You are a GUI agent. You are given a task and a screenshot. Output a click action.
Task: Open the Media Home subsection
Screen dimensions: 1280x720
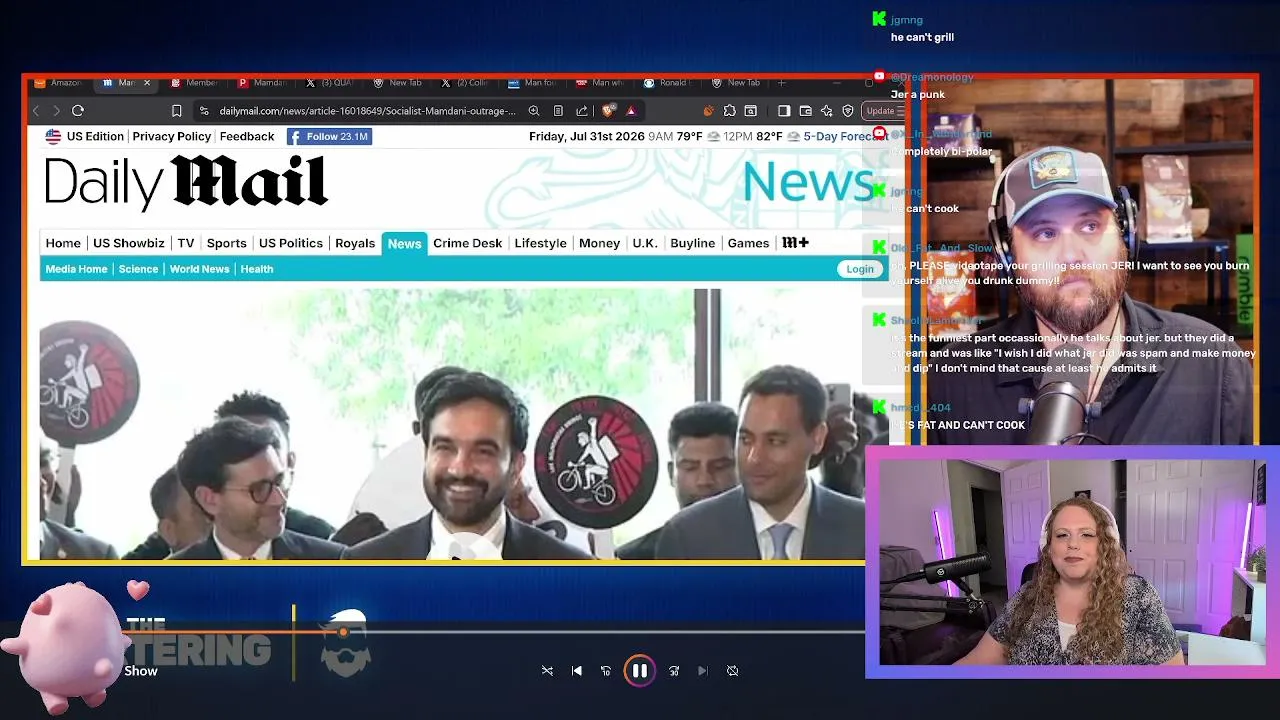point(76,269)
